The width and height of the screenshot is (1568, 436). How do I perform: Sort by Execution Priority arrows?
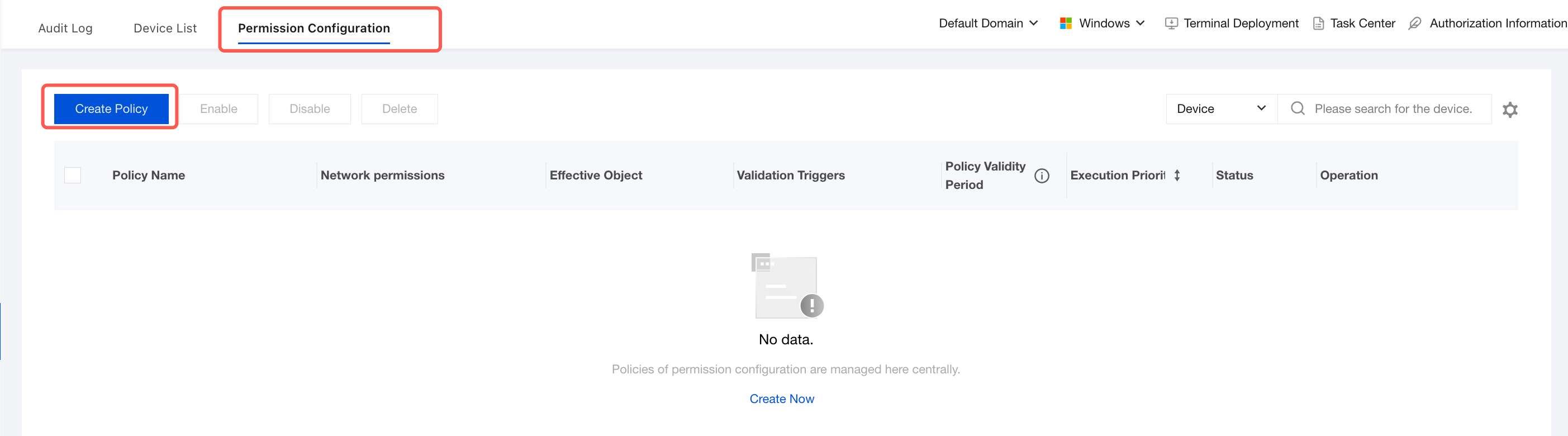point(1177,176)
